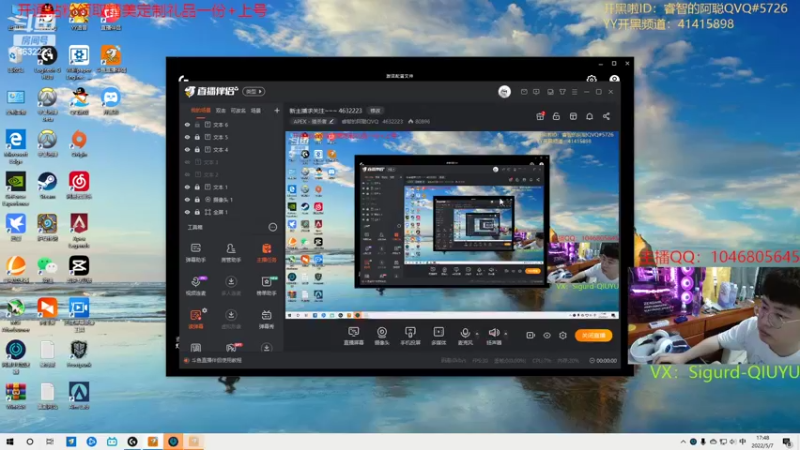Open Cortana search circle on taskbar
This screenshot has height=450, width=800.
click(x=30, y=442)
